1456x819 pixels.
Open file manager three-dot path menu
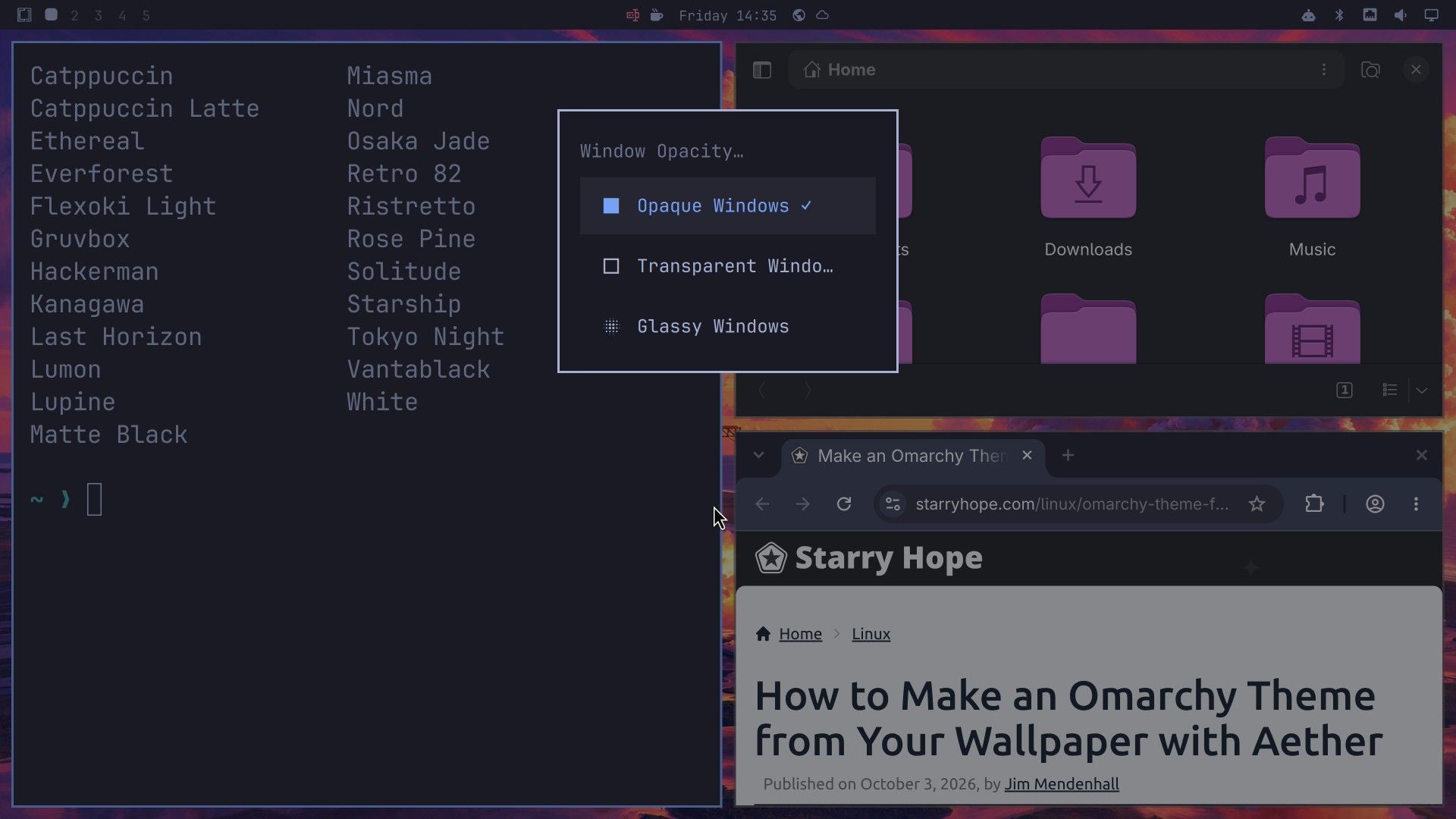[1324, 70]
